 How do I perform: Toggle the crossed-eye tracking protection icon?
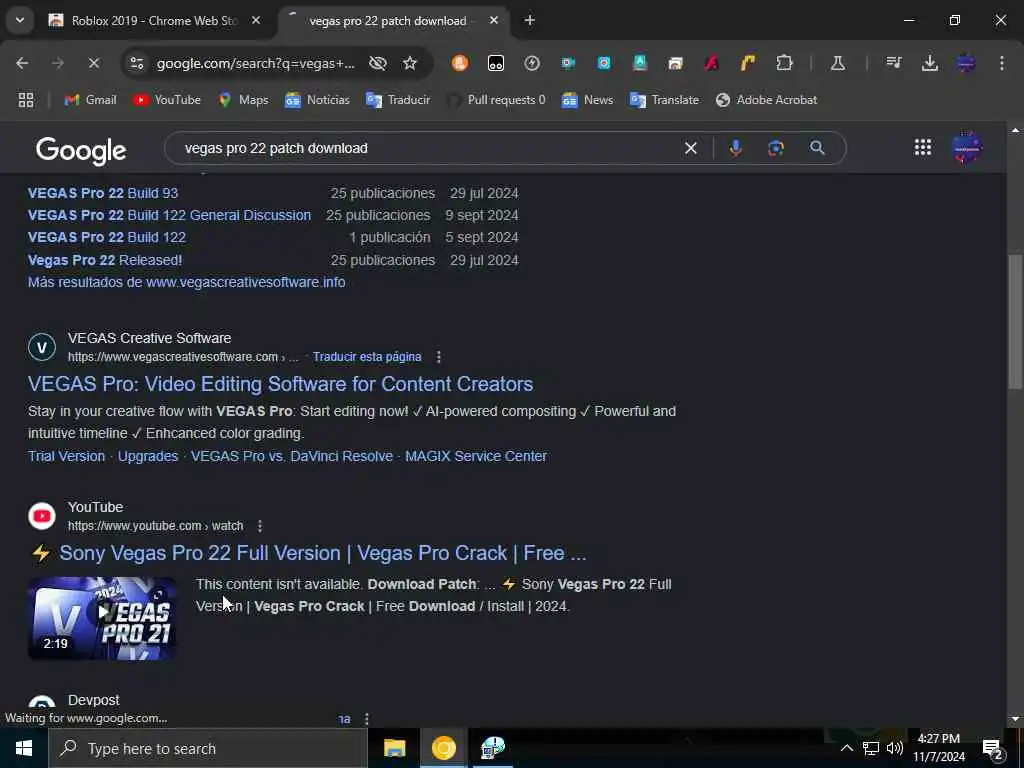(x=377, y=63)
